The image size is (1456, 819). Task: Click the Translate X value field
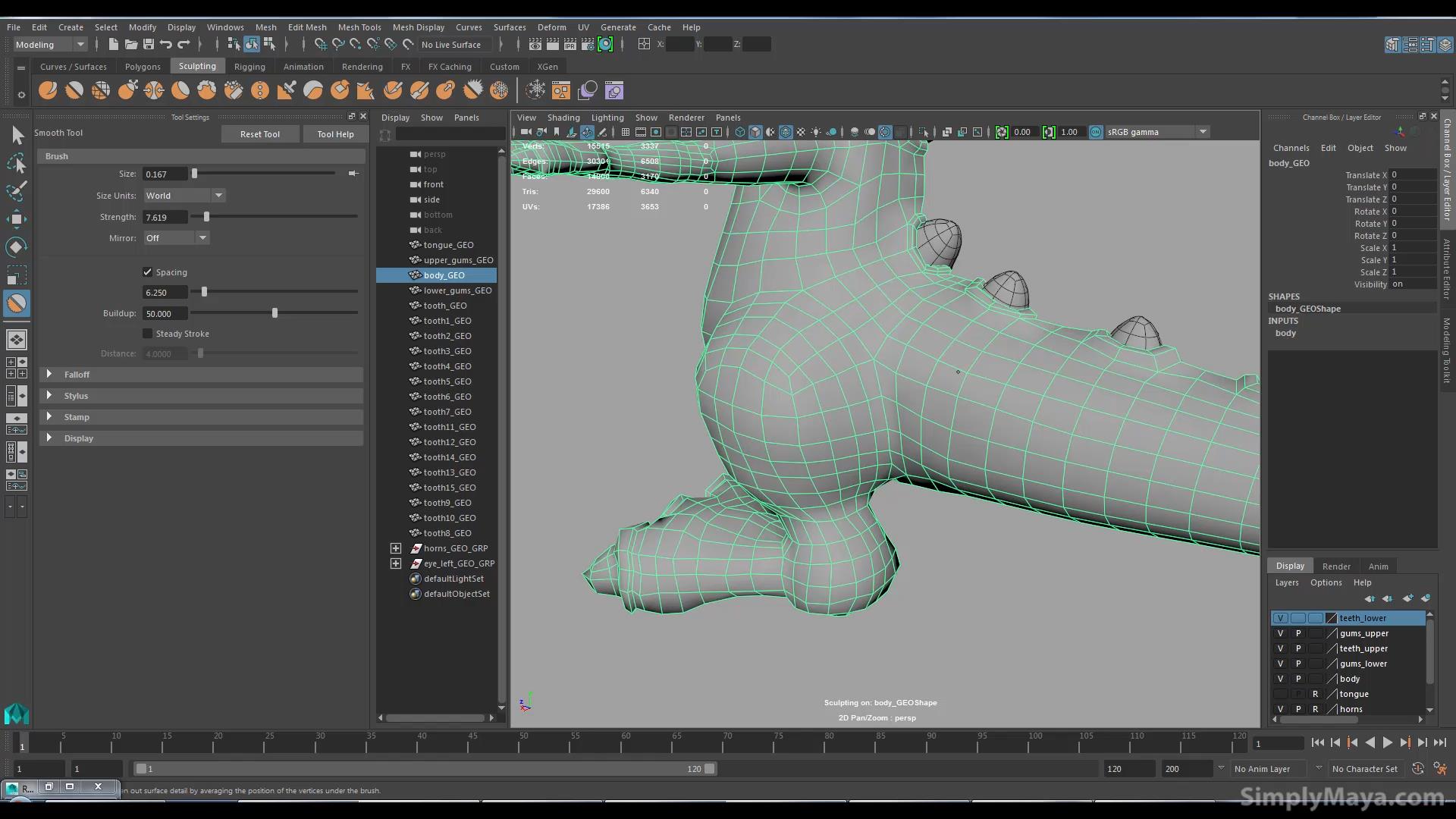coord(1413,175)
